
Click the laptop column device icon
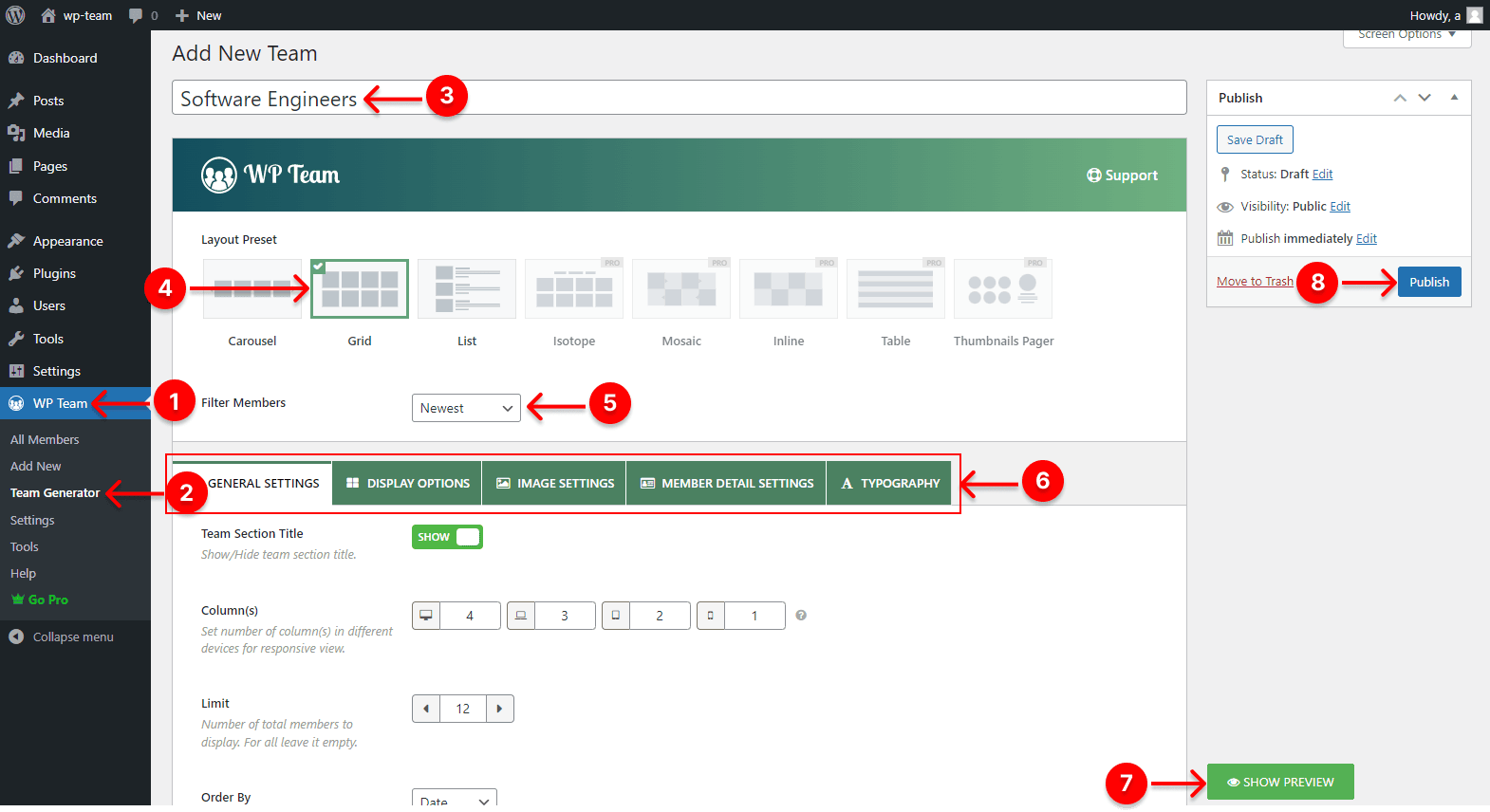coord(521,616)
